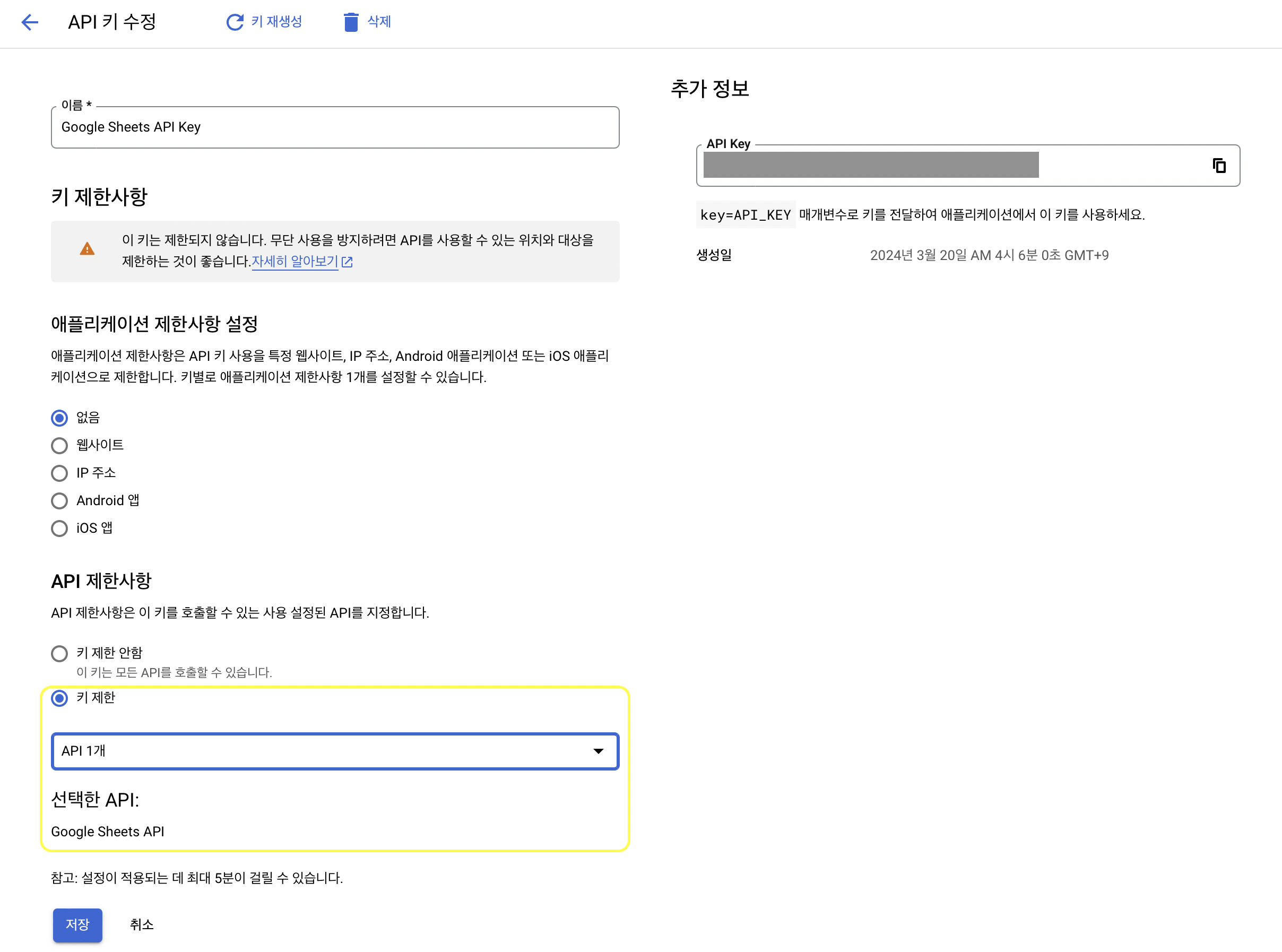The image size is (1282, 952).
Task: Copy the API key with copy icon
Action: point(1219,166)
